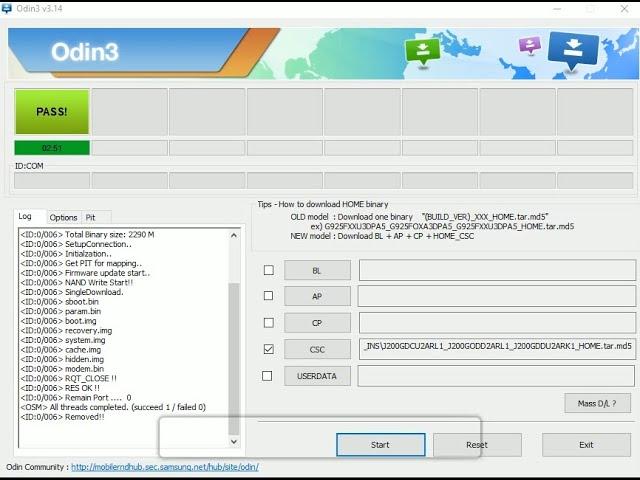Select log line 'Removed!!'
This screenshot has width=640, height=480.
click(x=62, y=417)
